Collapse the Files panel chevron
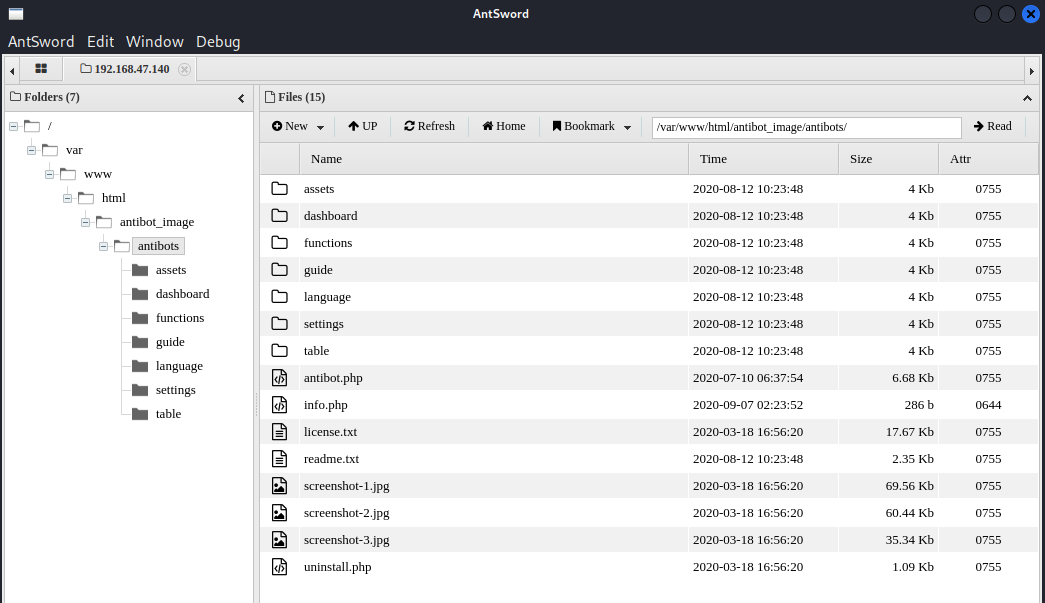 point(1027,98)
